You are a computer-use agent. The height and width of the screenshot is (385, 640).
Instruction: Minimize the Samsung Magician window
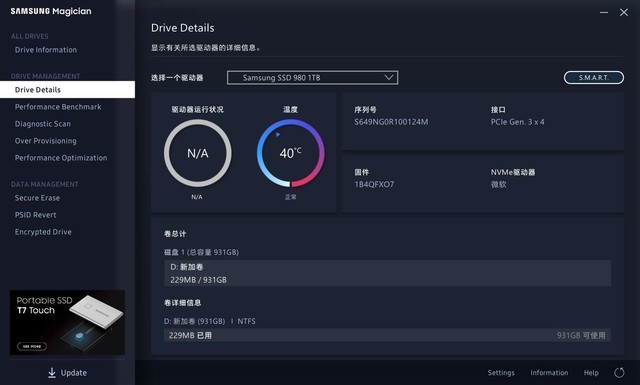(x=604, y=13)
